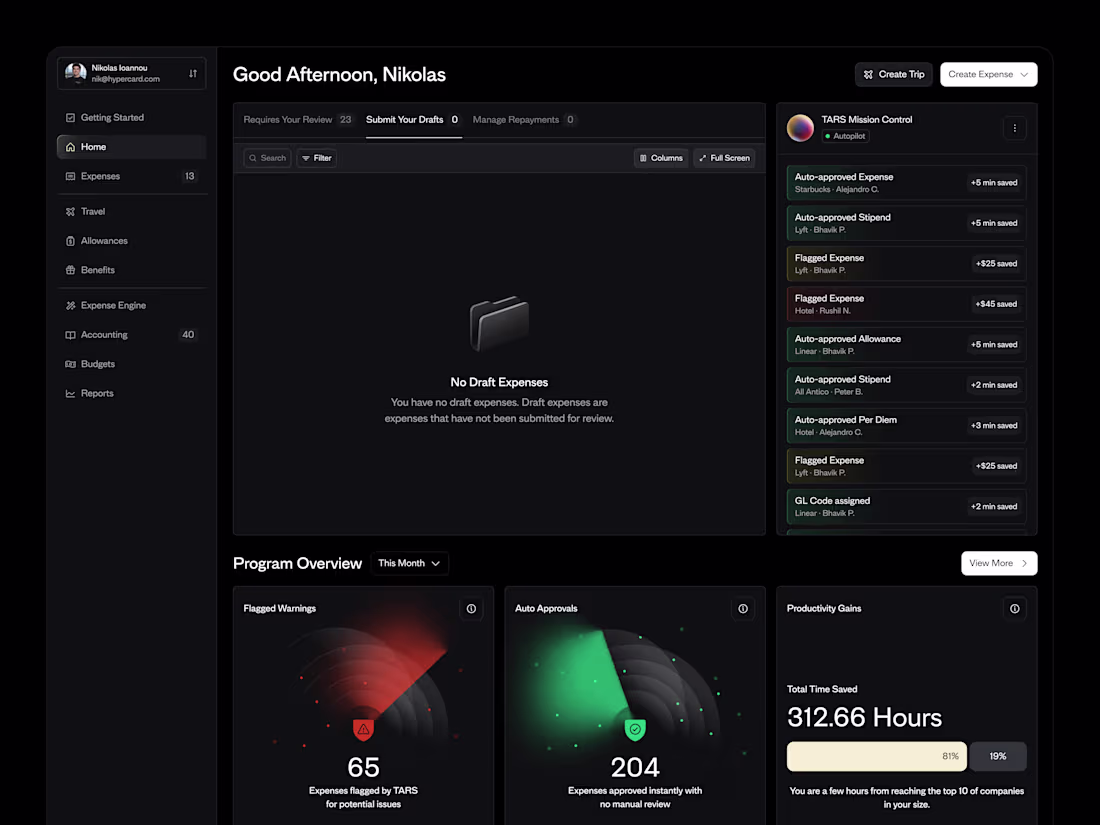1100x825 pixels.
Task: Click the Columns button
Action: [661, 158]
